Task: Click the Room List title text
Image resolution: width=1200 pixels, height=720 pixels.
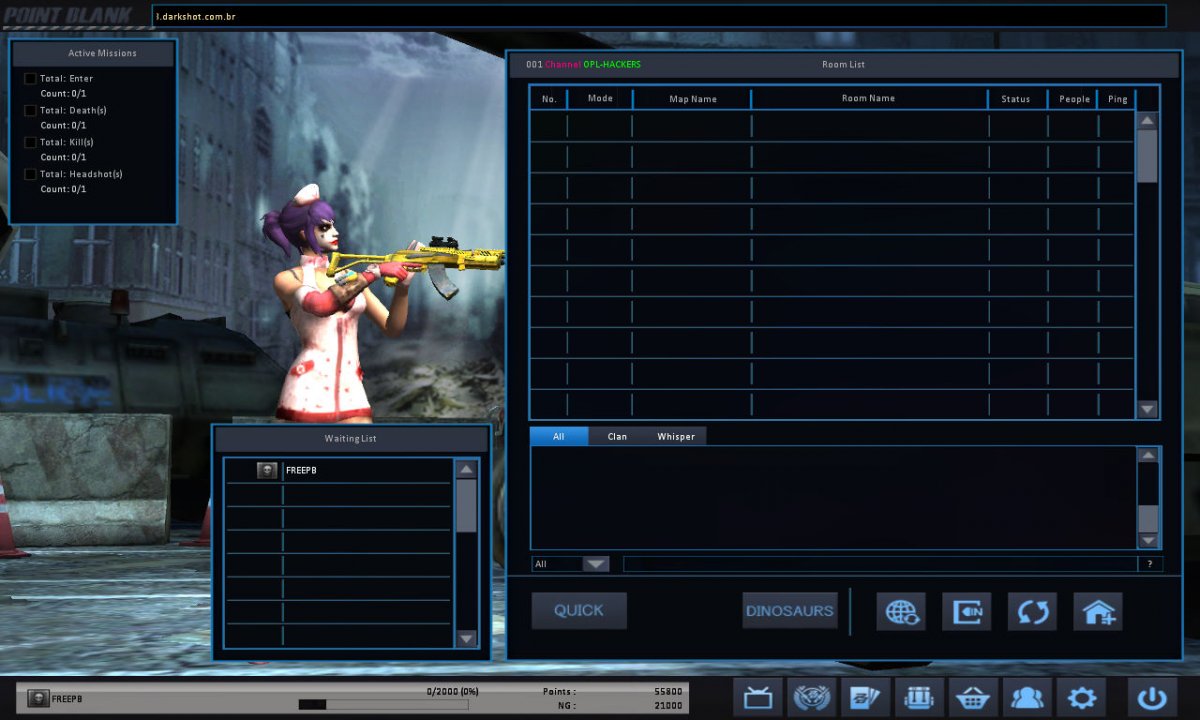Action: [843, 64]
